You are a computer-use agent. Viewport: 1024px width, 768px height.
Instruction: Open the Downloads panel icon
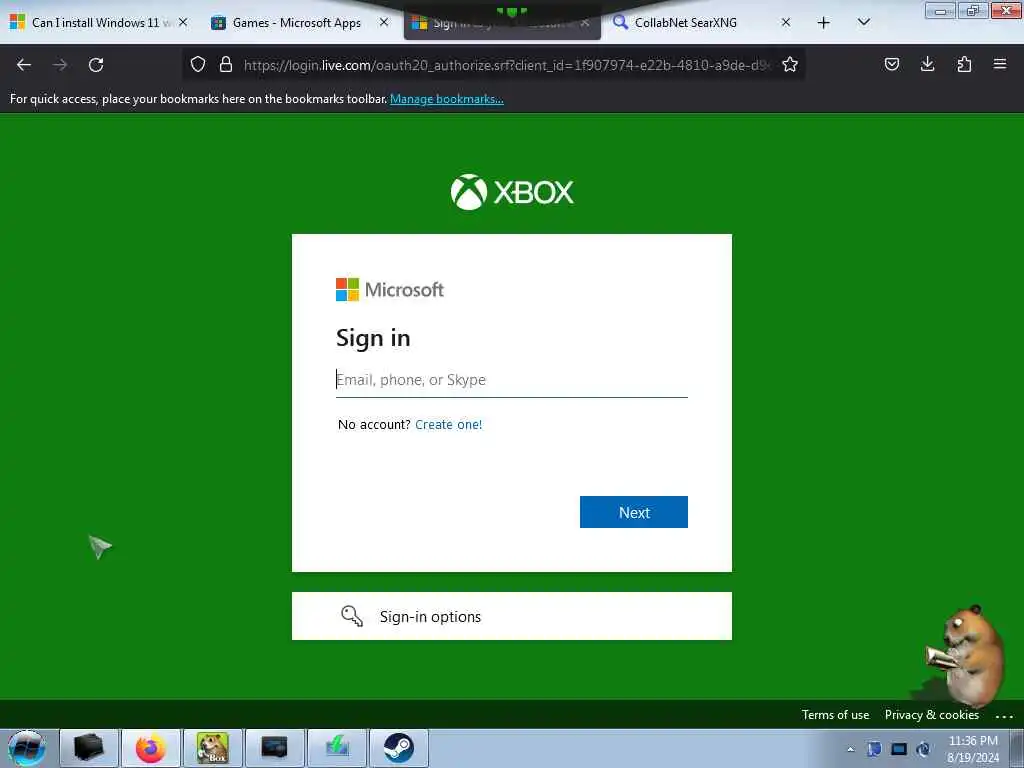point(927,64)
